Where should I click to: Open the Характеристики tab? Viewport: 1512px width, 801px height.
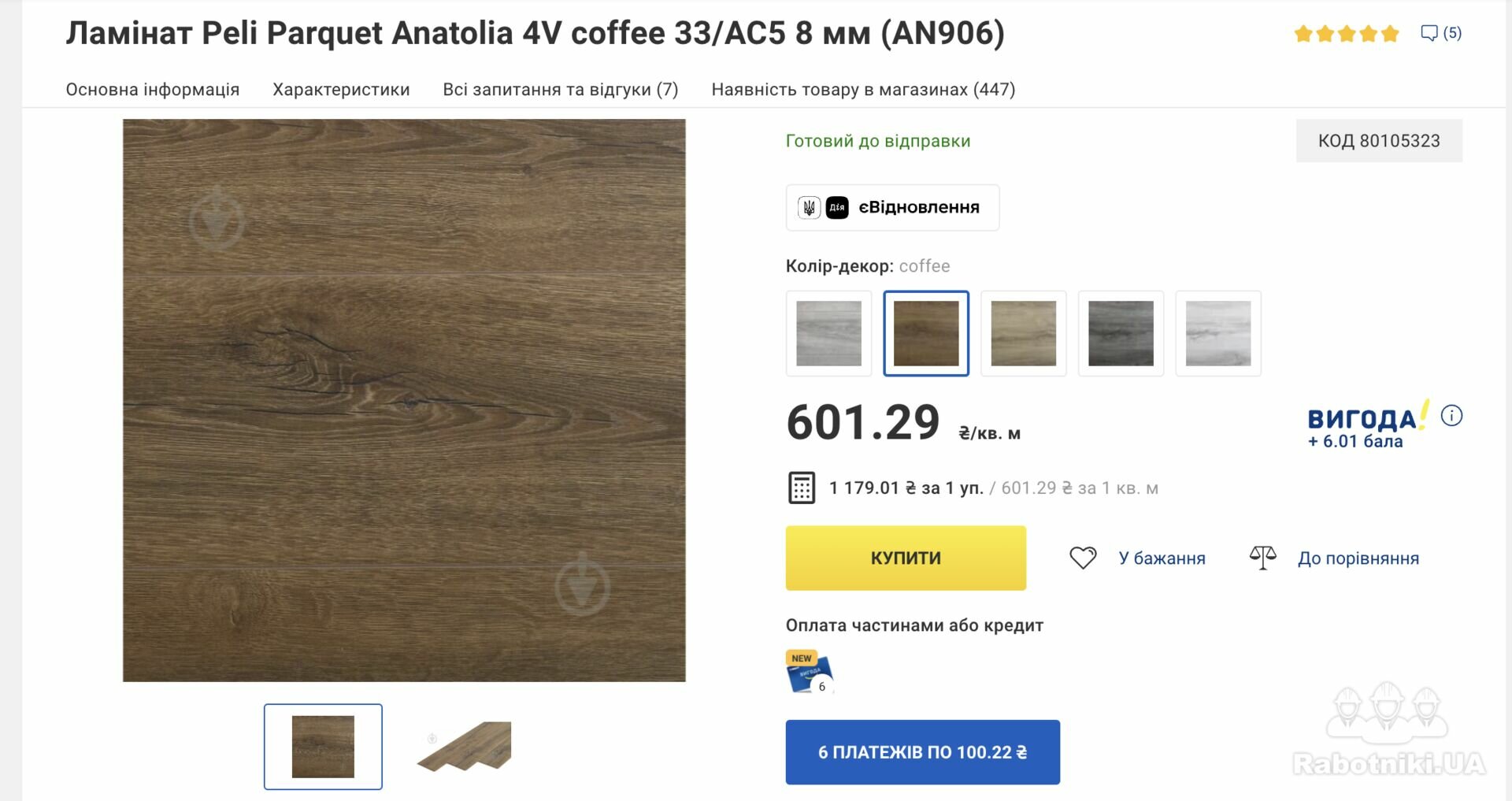click(x=341, y=90)
